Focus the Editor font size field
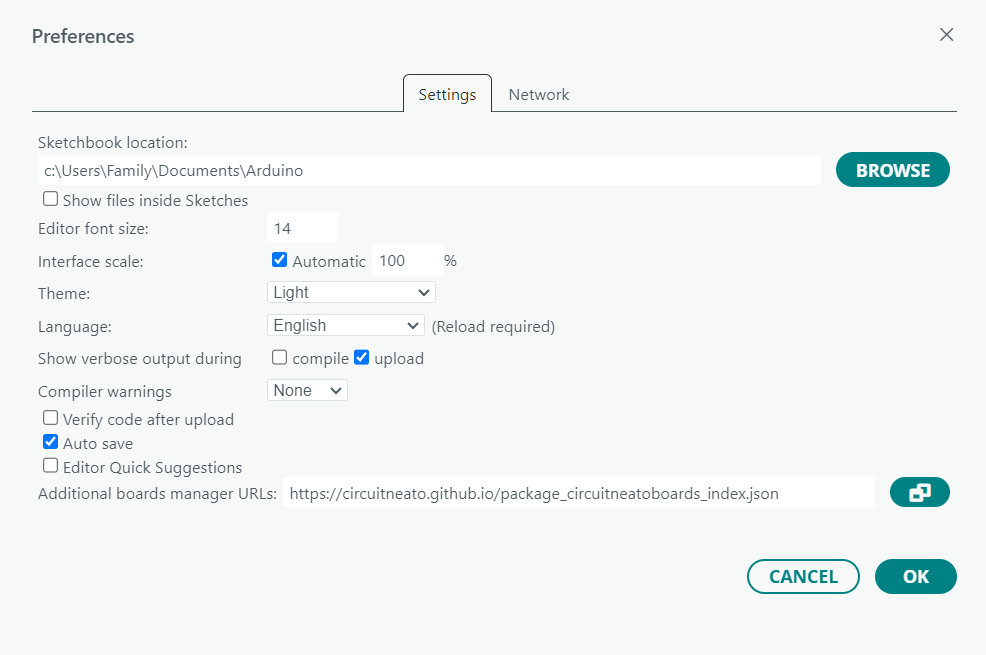 tap(302, 228)
